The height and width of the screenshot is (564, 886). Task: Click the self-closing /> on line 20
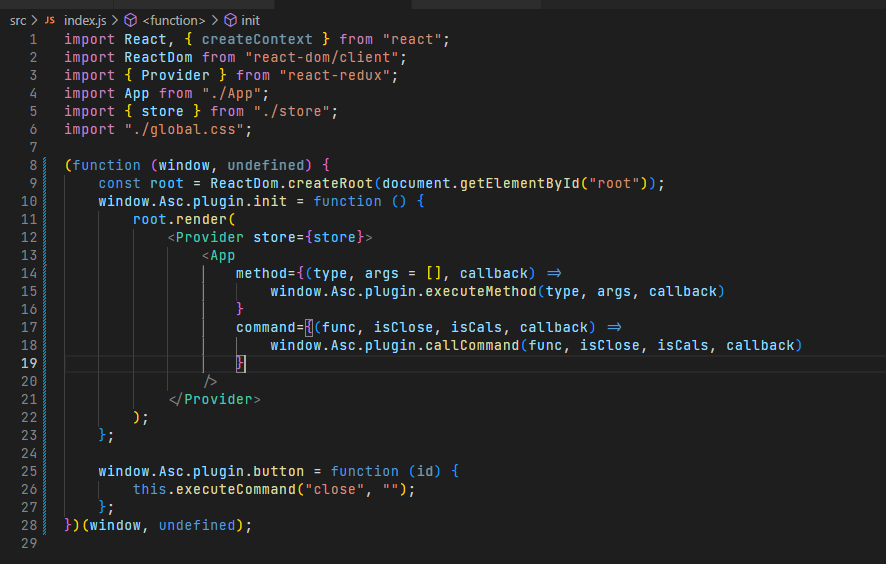(210, 381)
